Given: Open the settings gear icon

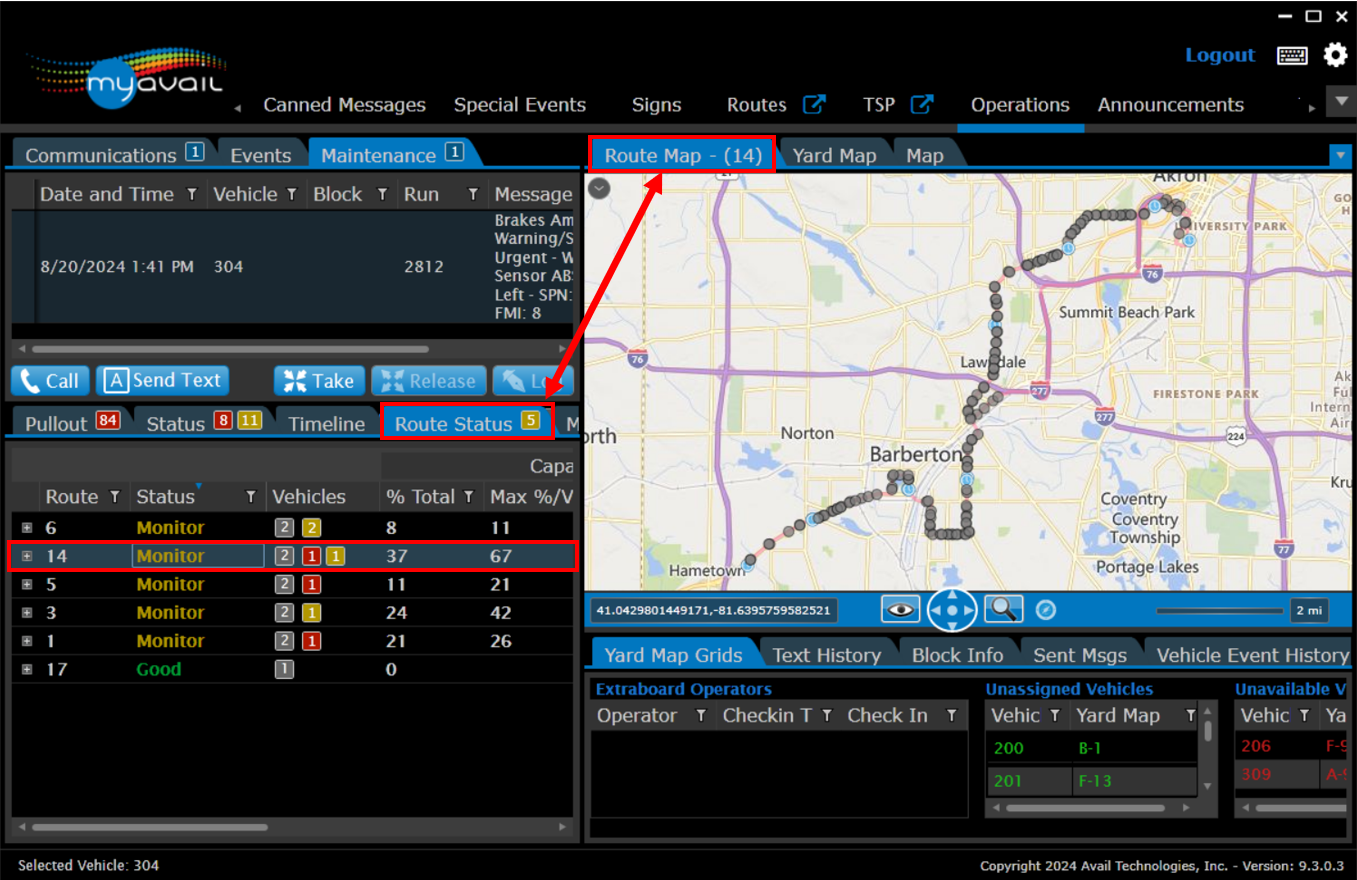Looking at the screenshot, I should [1335, 55].
